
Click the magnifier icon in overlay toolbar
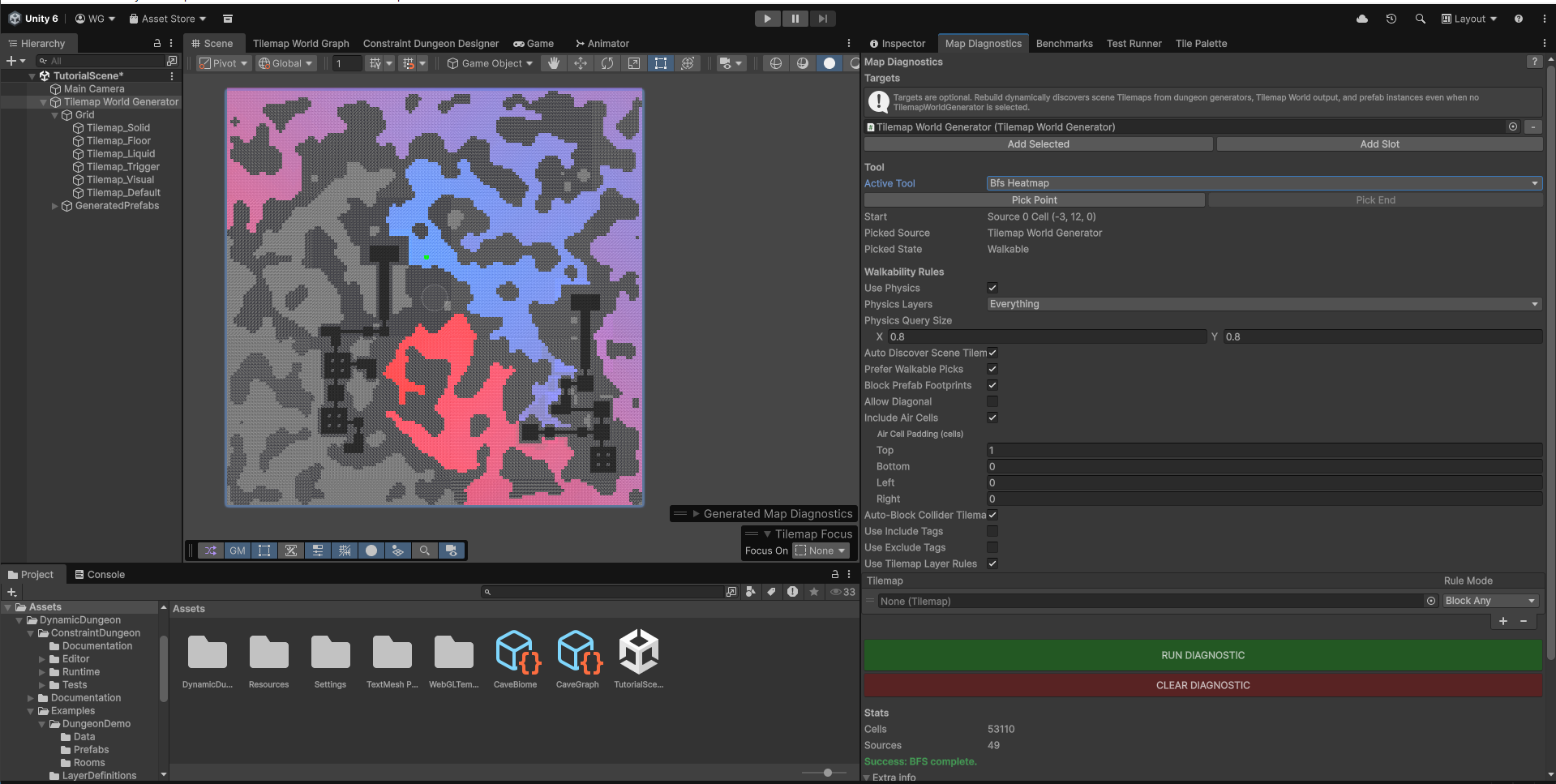425,551
